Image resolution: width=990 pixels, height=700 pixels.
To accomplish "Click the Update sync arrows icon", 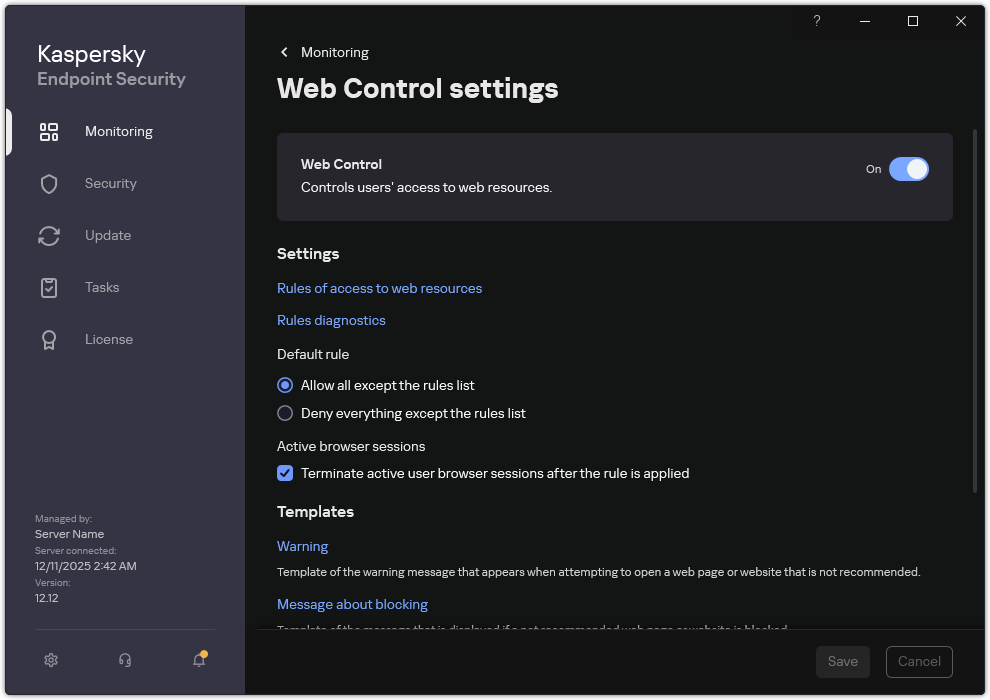I will [49, 235].
